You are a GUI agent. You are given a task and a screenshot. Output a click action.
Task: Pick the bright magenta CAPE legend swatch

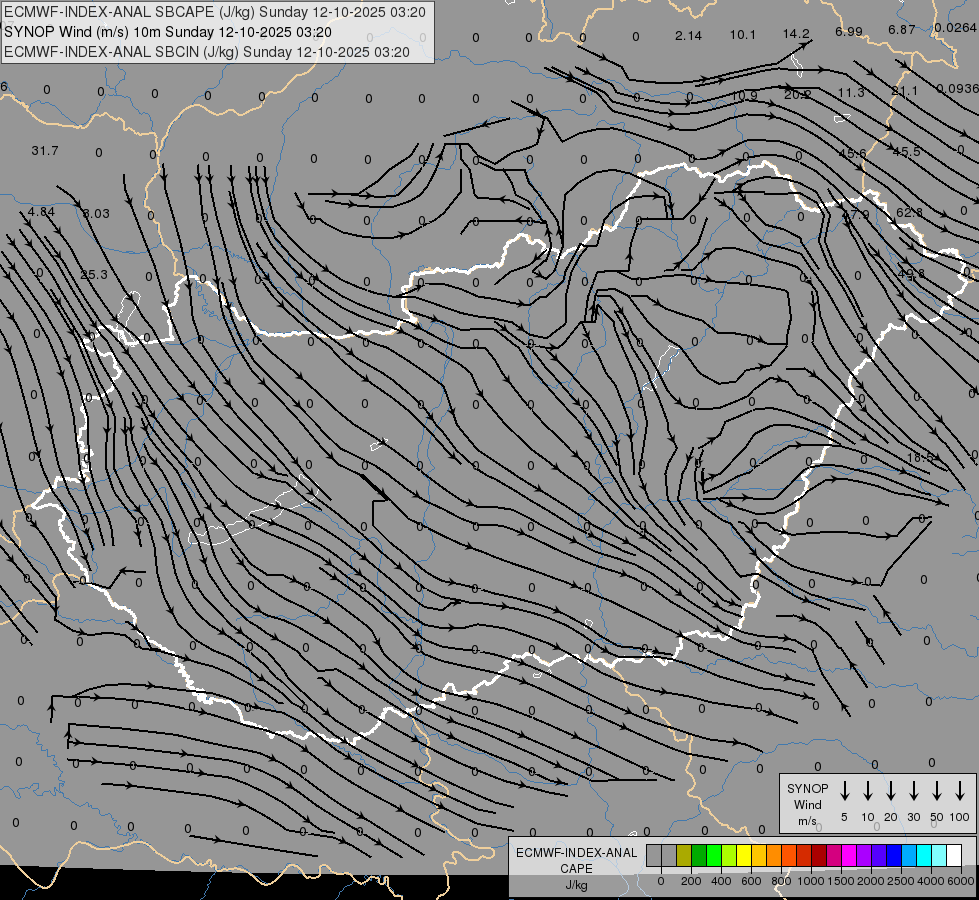pos(849,855)
